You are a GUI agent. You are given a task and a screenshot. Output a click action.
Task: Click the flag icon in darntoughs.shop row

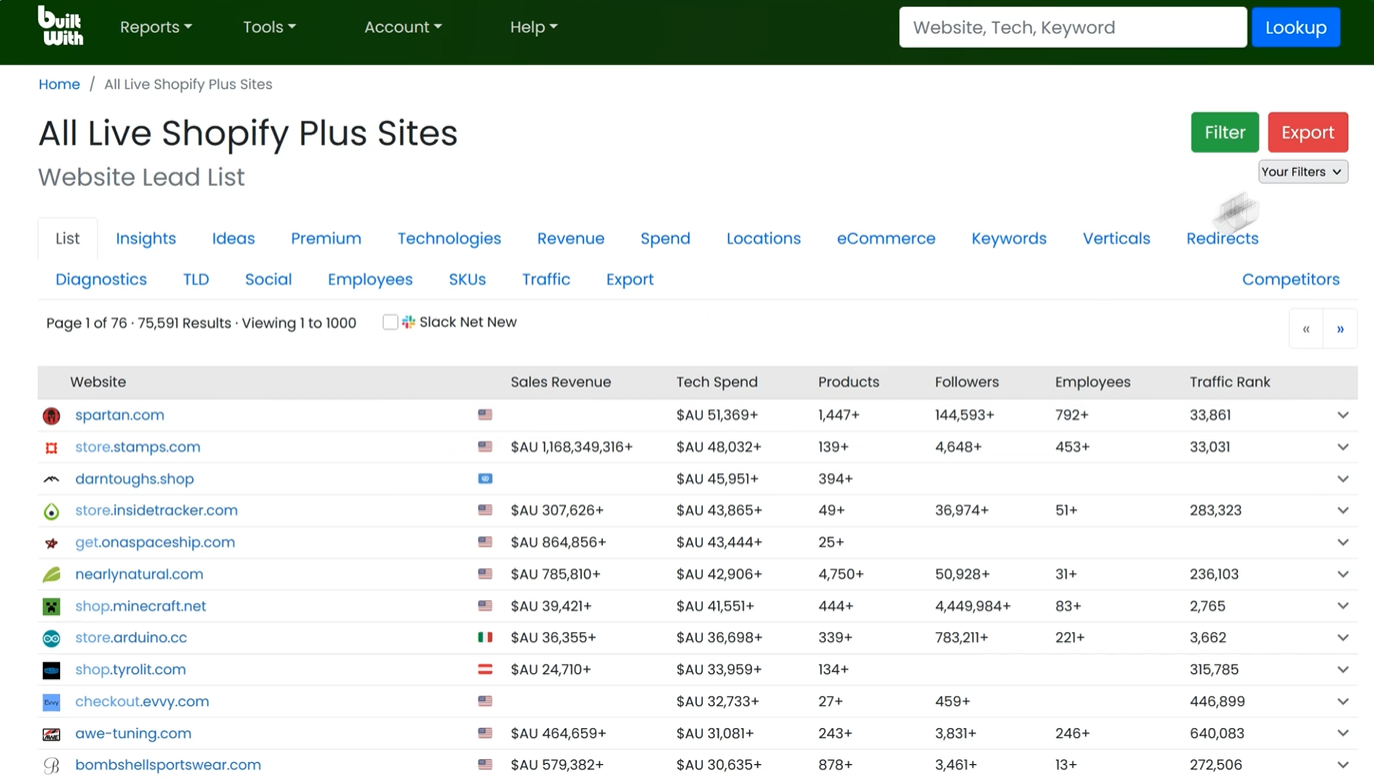(485, 478)
